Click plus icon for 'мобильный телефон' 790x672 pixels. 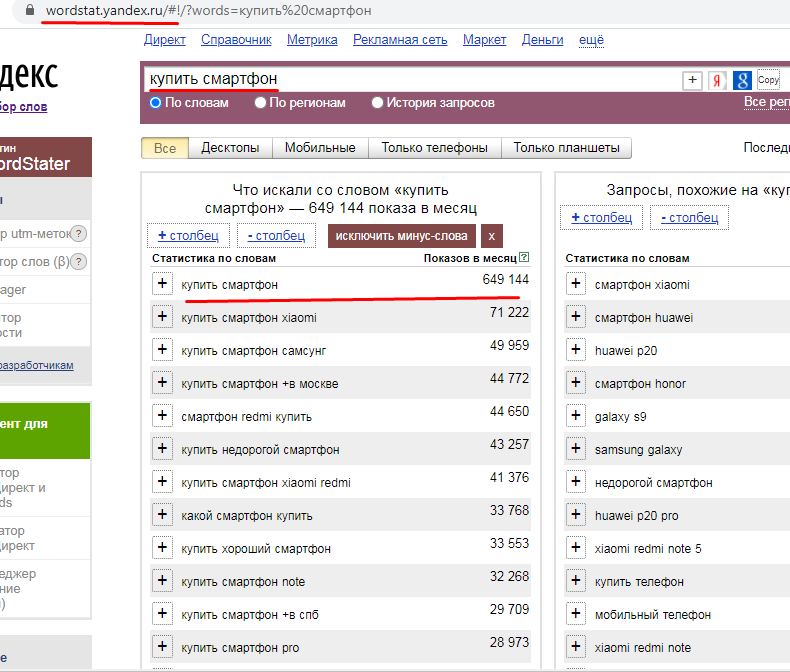576,614
